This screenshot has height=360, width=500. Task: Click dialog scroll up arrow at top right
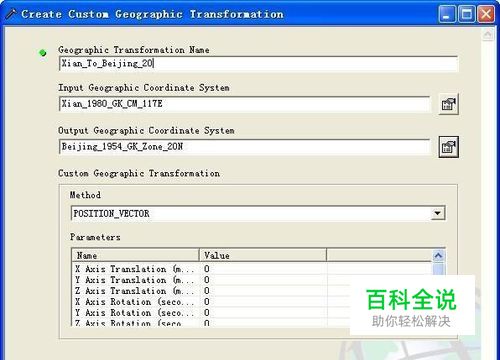point(488,34)
